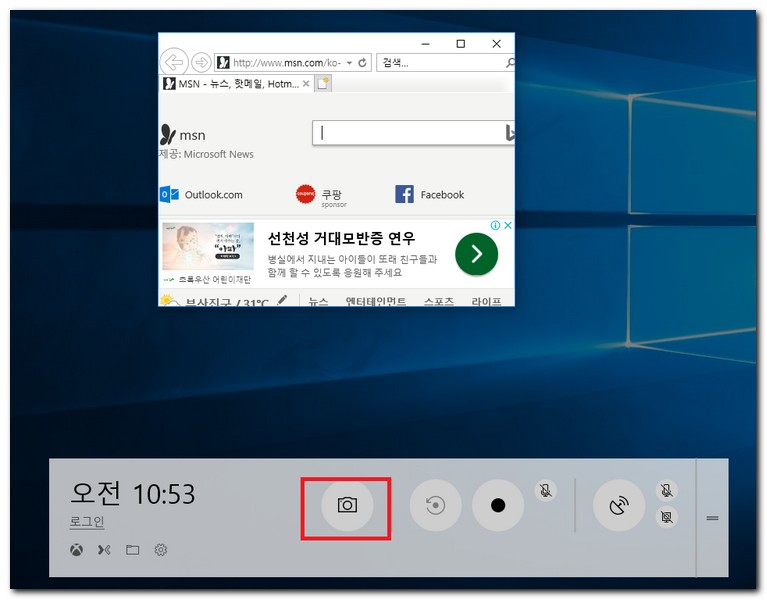
Task: Toggle microphone while recording
Action: [x=546, y=490]
